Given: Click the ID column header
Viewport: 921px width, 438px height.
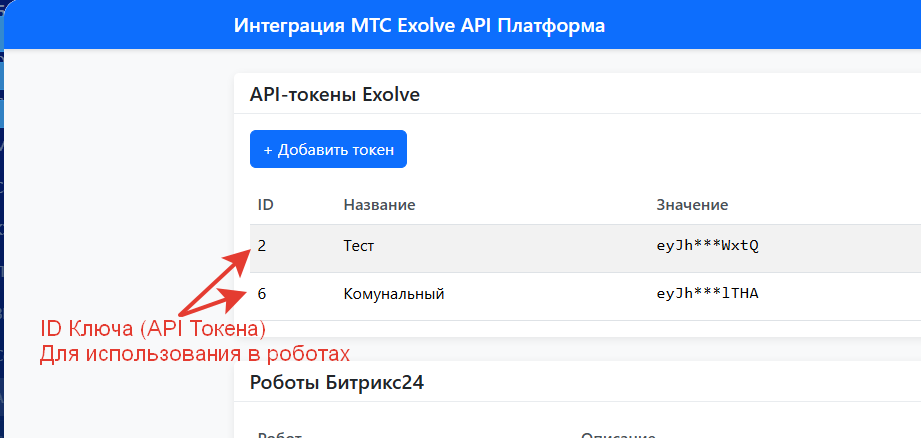Looking at the screenshot, I should [265, 205].
